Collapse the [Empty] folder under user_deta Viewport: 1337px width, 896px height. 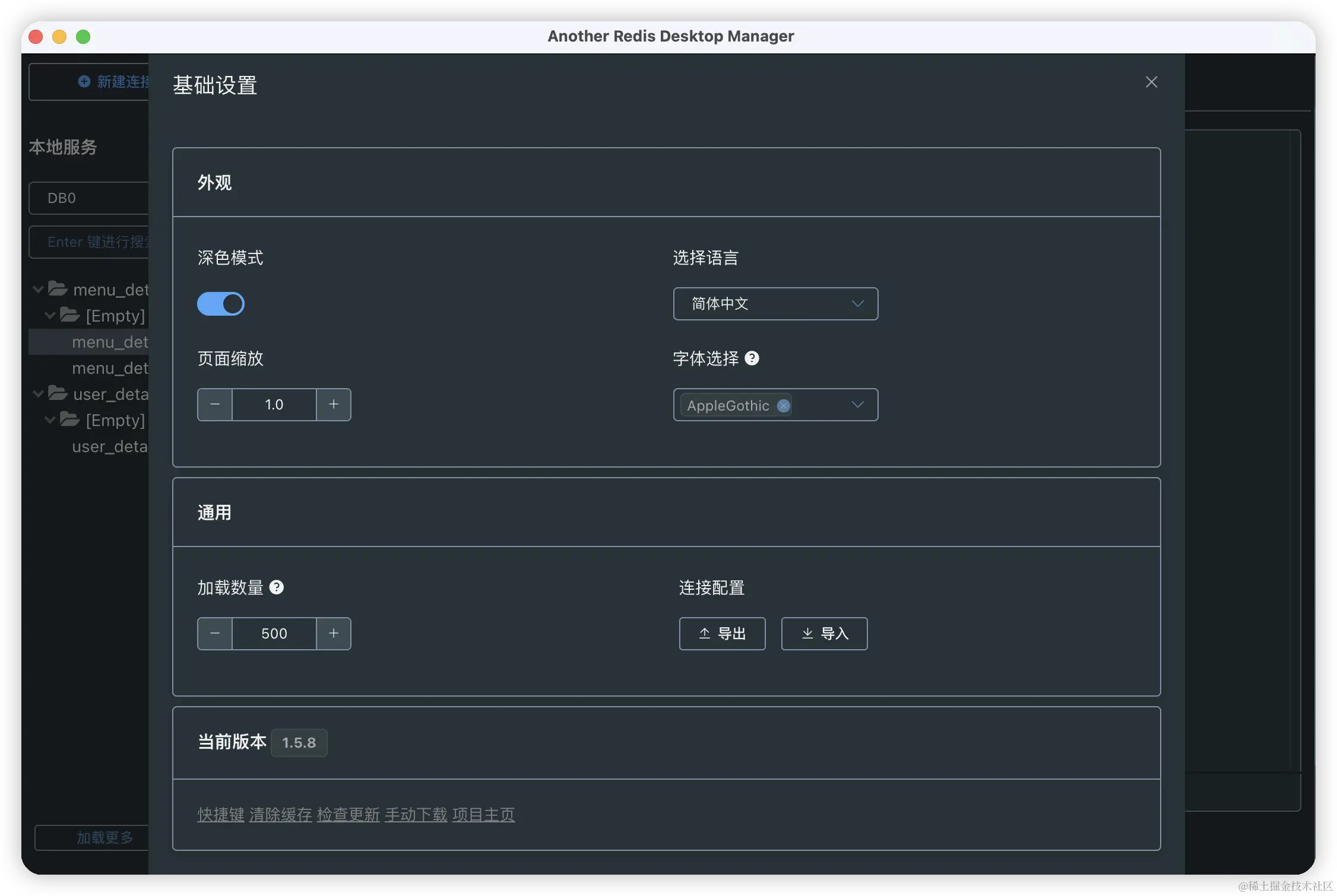[50, 420]
